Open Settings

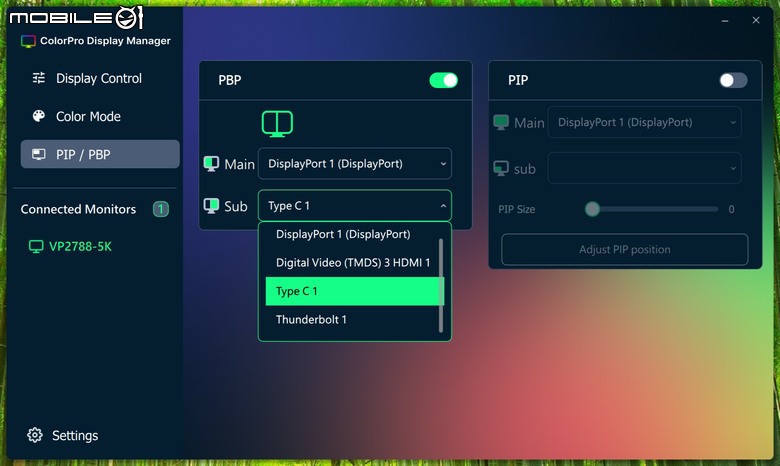75,436
